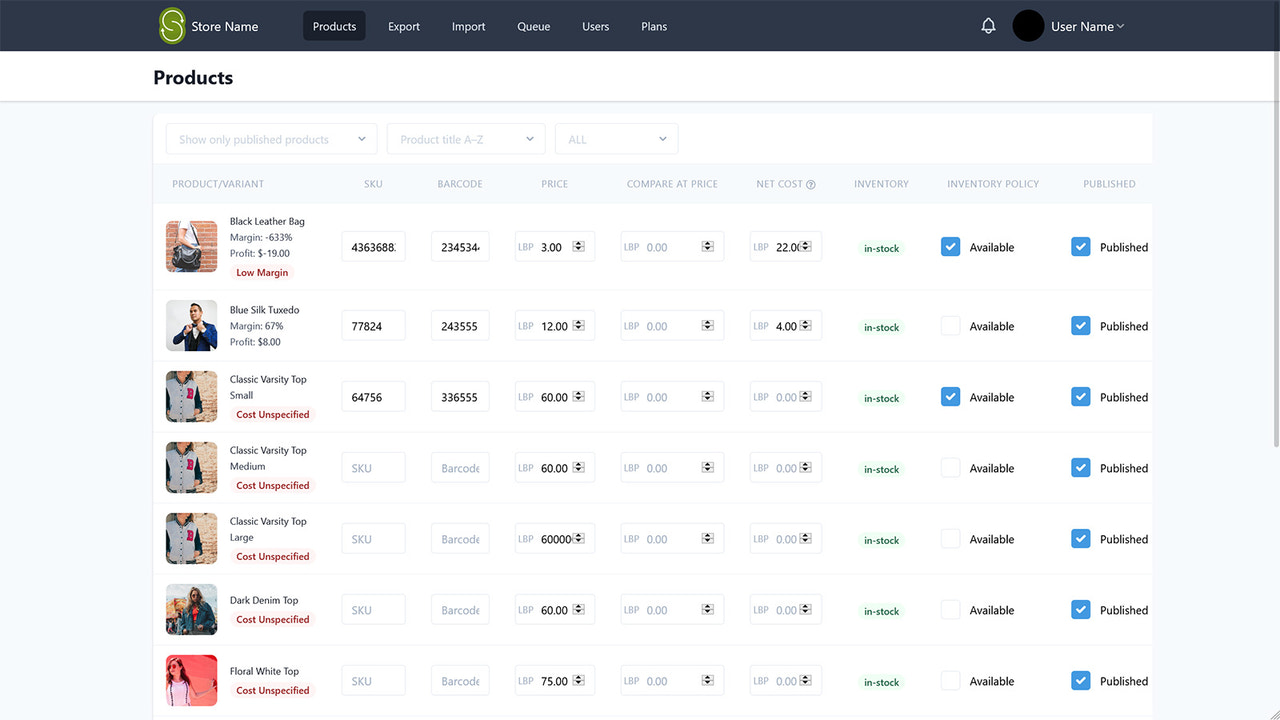Click the Net Cost info tooltip icon
1280x720 pixels.
coord(809,184)
